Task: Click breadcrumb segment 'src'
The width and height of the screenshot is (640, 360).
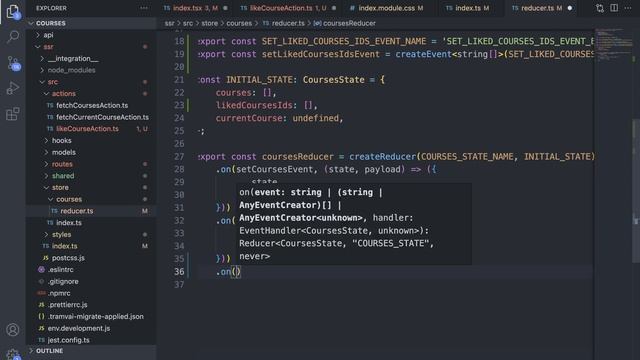Action: [188, 23]
